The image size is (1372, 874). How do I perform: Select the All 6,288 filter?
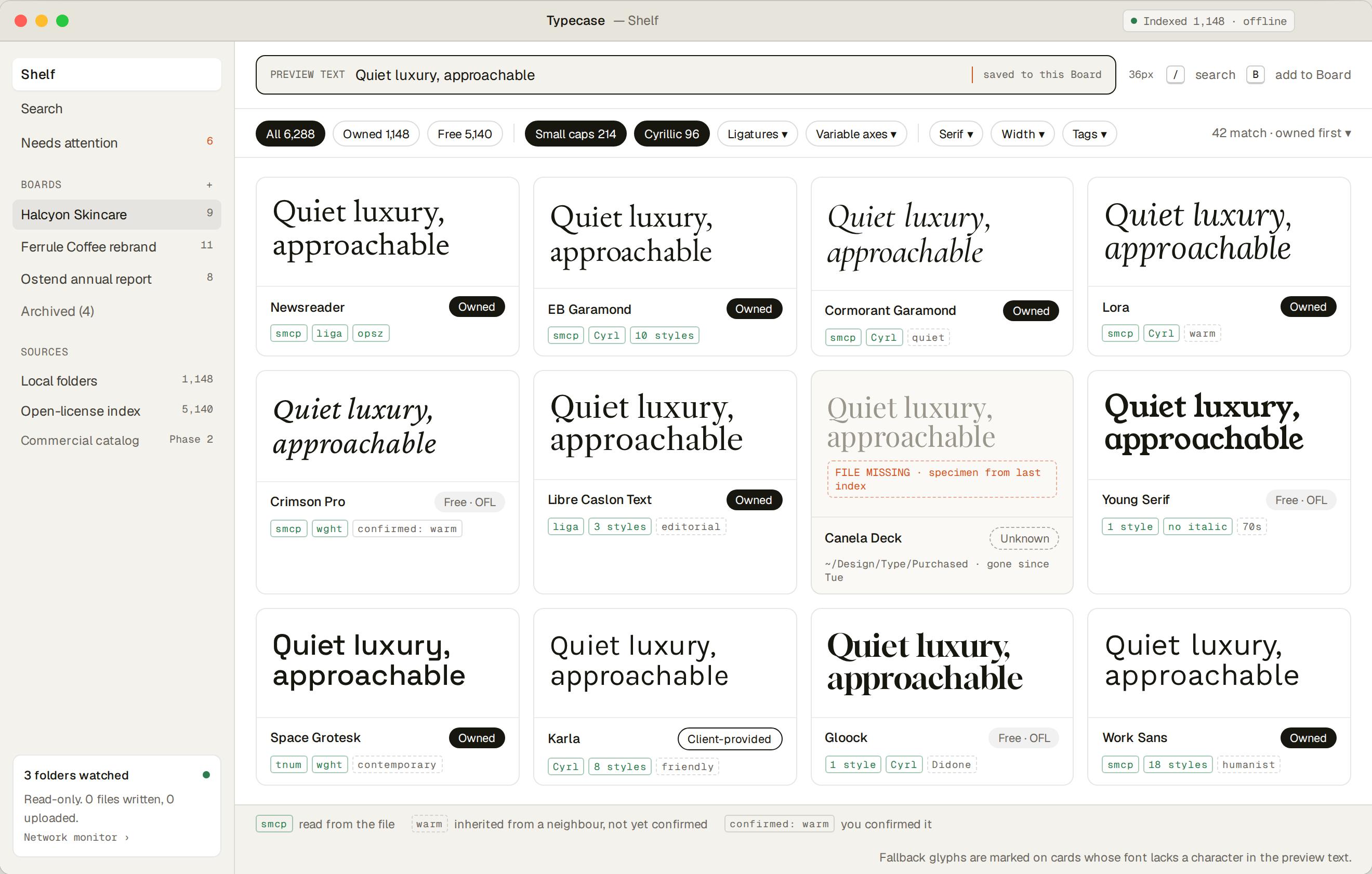click(290, 134)
